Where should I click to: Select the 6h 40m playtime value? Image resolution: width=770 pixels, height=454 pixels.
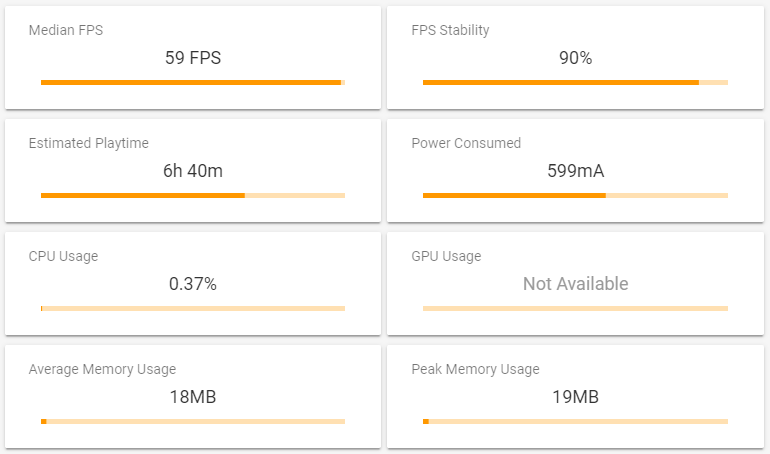(193, 171)
